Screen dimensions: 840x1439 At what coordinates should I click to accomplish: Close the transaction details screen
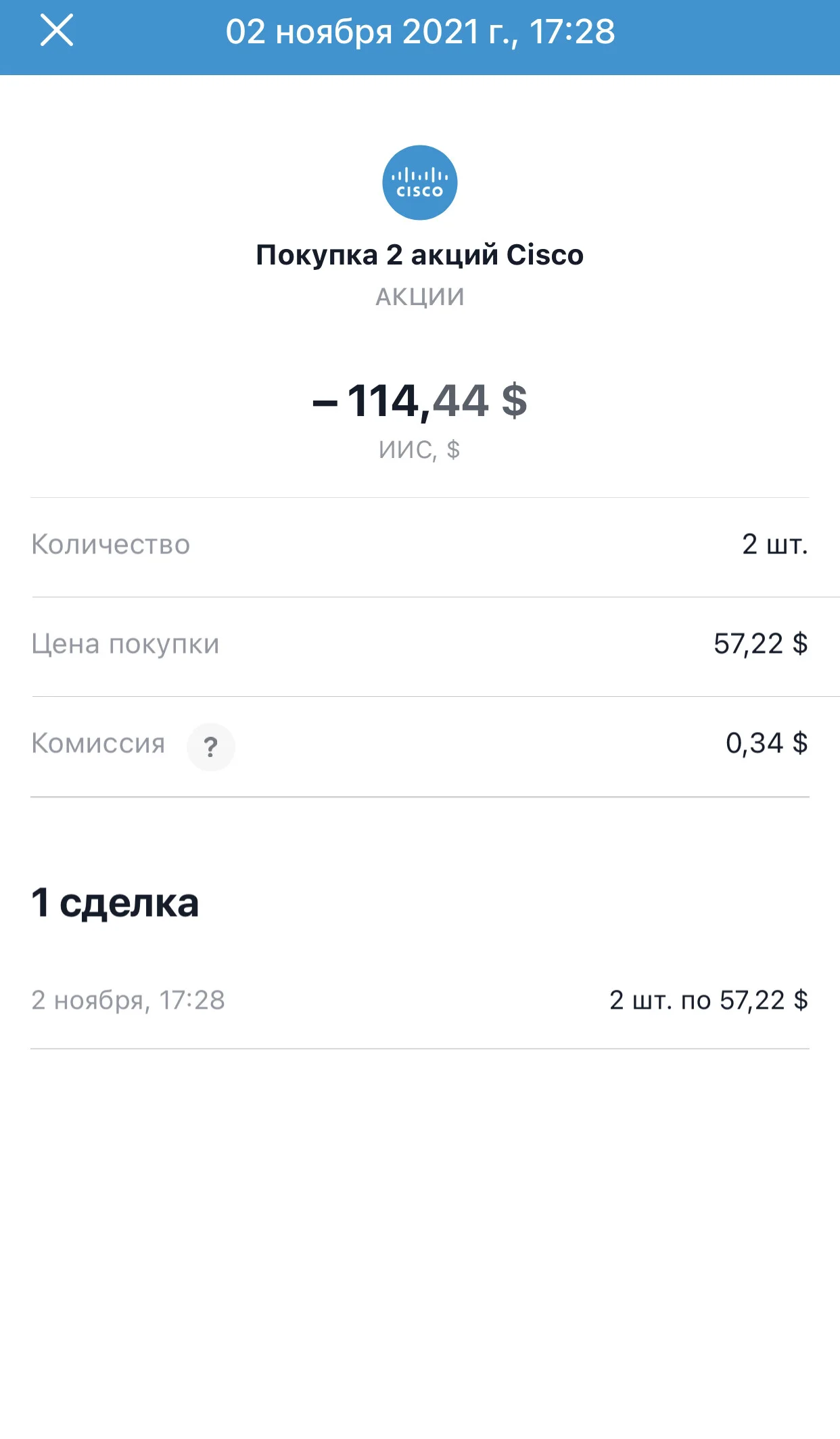pos(57,31)
